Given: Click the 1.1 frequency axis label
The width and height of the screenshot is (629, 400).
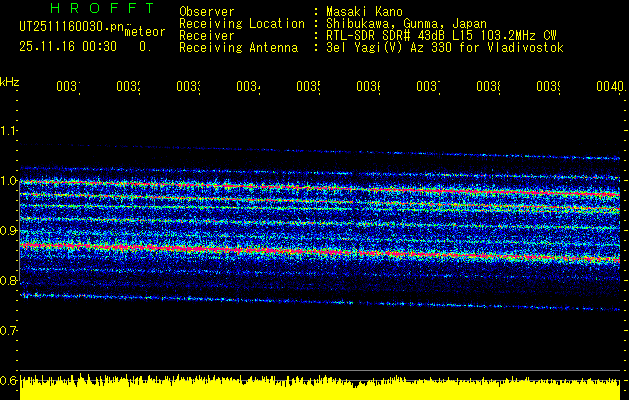Looking at the screenshot, I should pos(8,131).
